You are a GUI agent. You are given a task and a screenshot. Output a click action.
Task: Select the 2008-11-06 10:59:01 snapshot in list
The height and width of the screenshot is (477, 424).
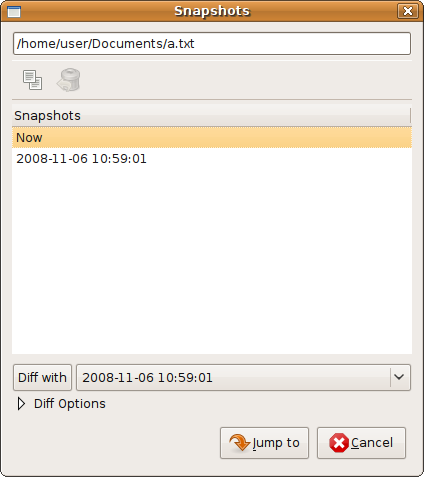212,159
